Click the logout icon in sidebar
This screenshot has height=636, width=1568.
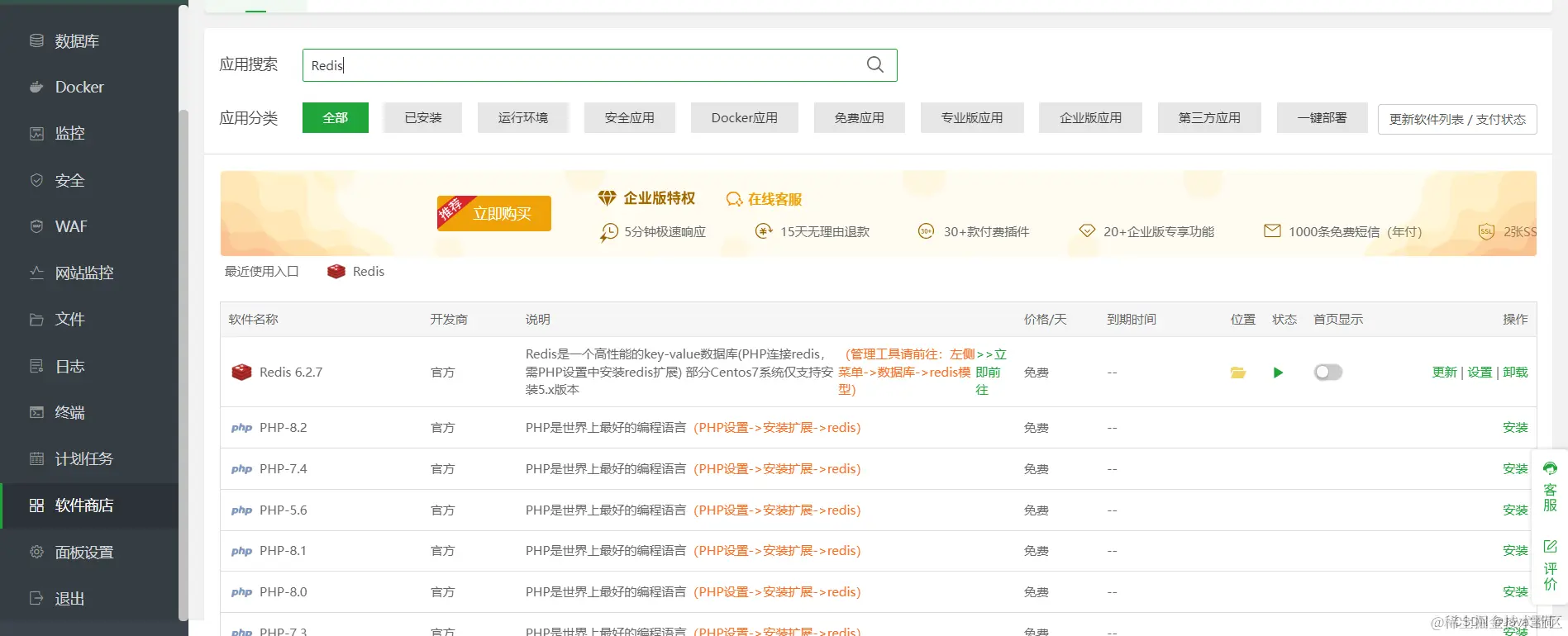tap(36, 598)
